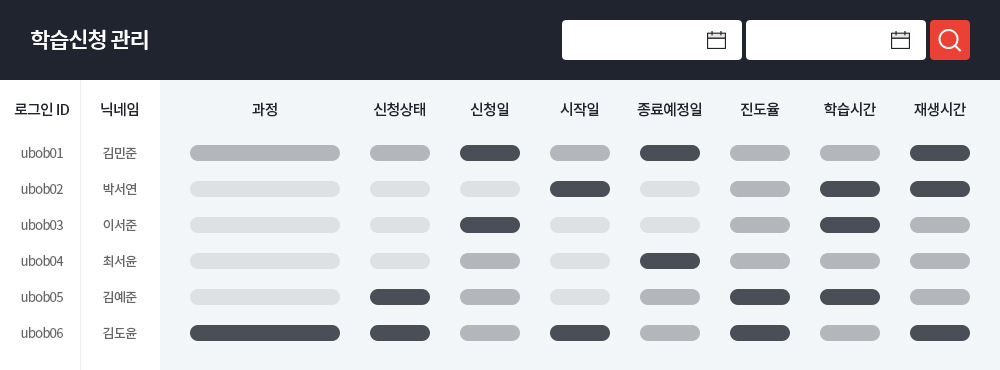Open the start date calendar icon
The width and height of the screenshot is (1000, 370).
click(x=716, y=40)
